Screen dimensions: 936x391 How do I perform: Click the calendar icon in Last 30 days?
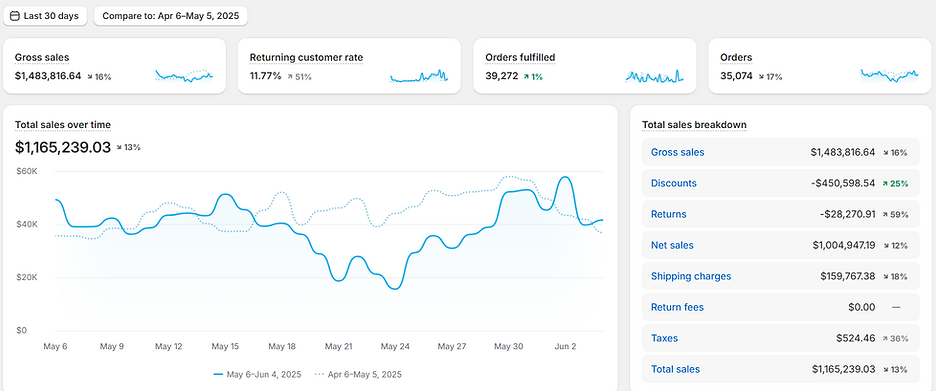point(15,16)
